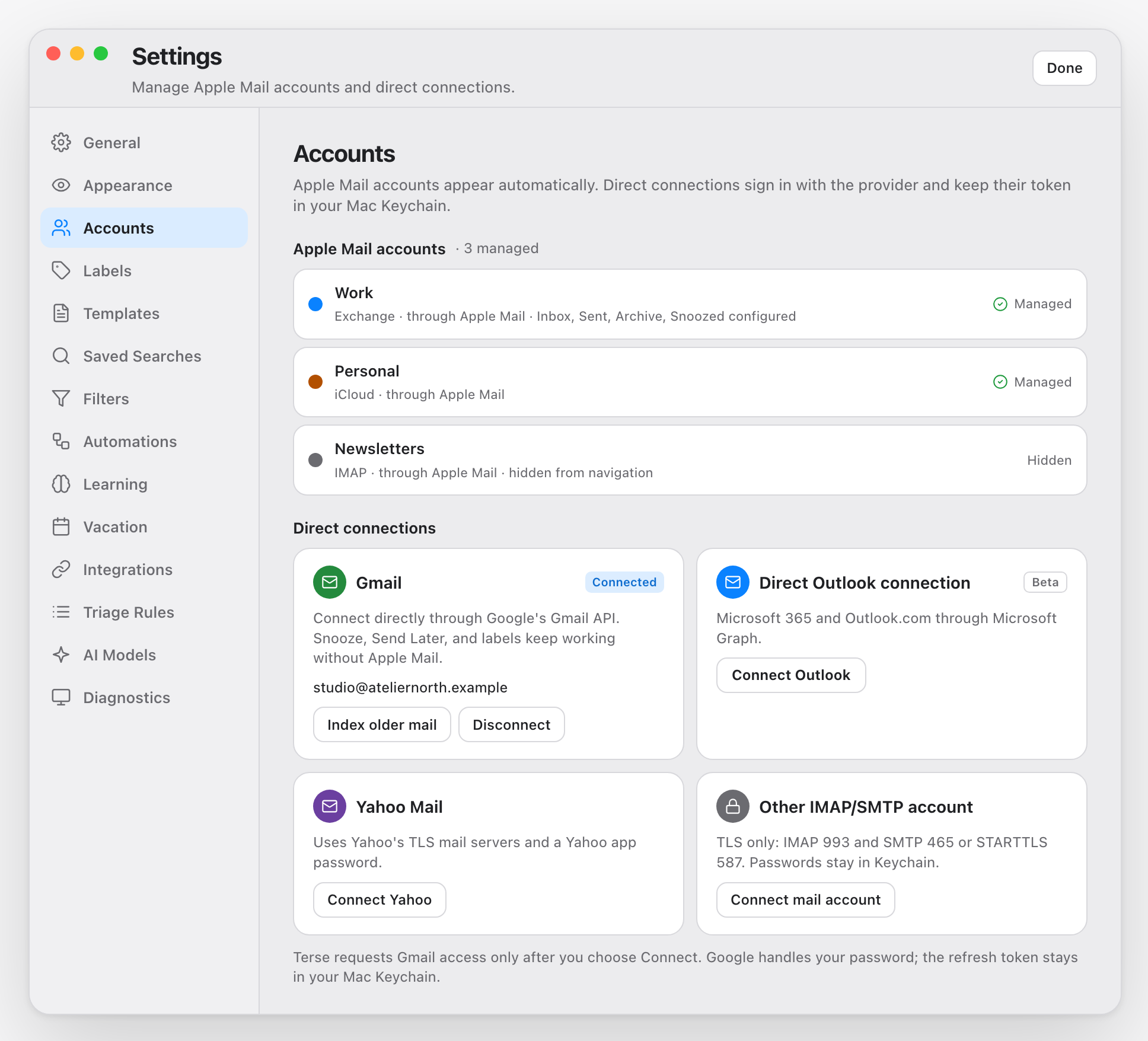Click the Vacation calendar icon
The image size is (1148, 1041).
[61, 527]
